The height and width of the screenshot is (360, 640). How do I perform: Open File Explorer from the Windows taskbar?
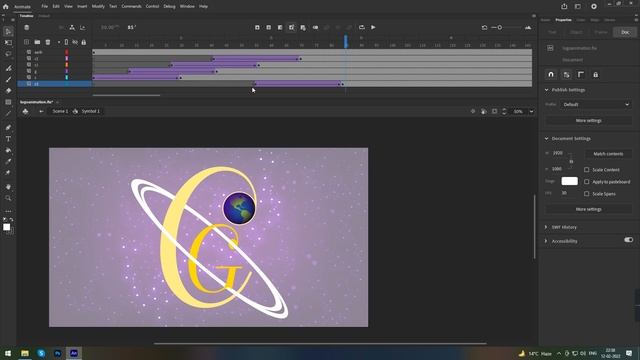[x=25, y=353]
